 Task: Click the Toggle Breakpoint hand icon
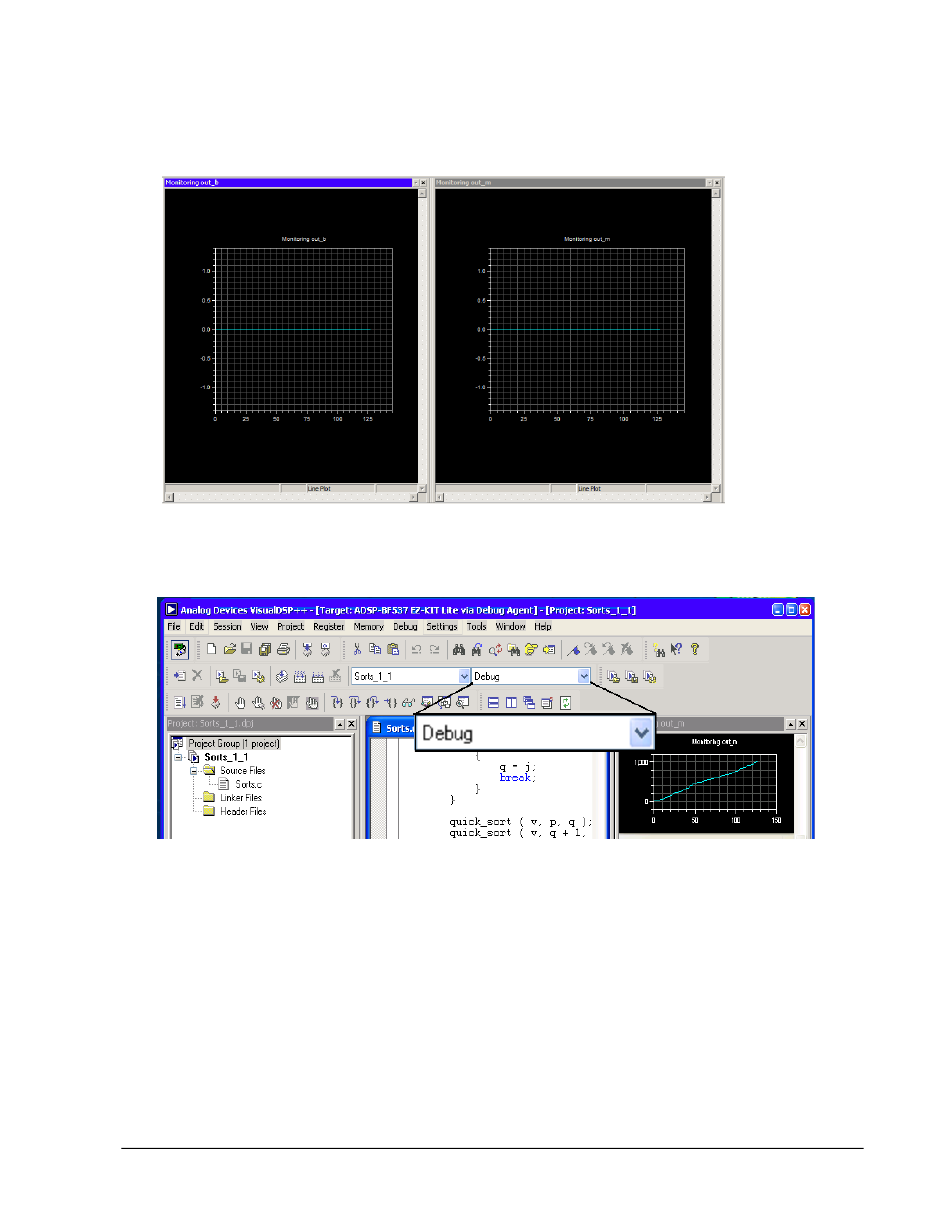[240, 703]
